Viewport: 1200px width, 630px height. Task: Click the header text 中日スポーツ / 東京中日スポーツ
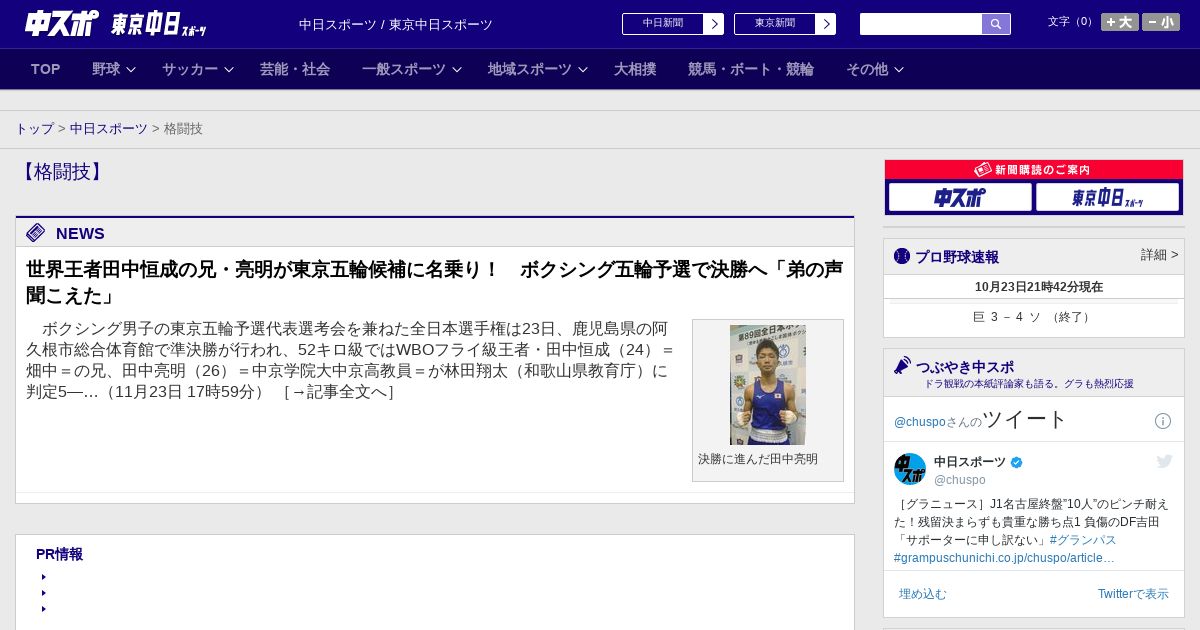pyautogui.click(x=396, y=25)
